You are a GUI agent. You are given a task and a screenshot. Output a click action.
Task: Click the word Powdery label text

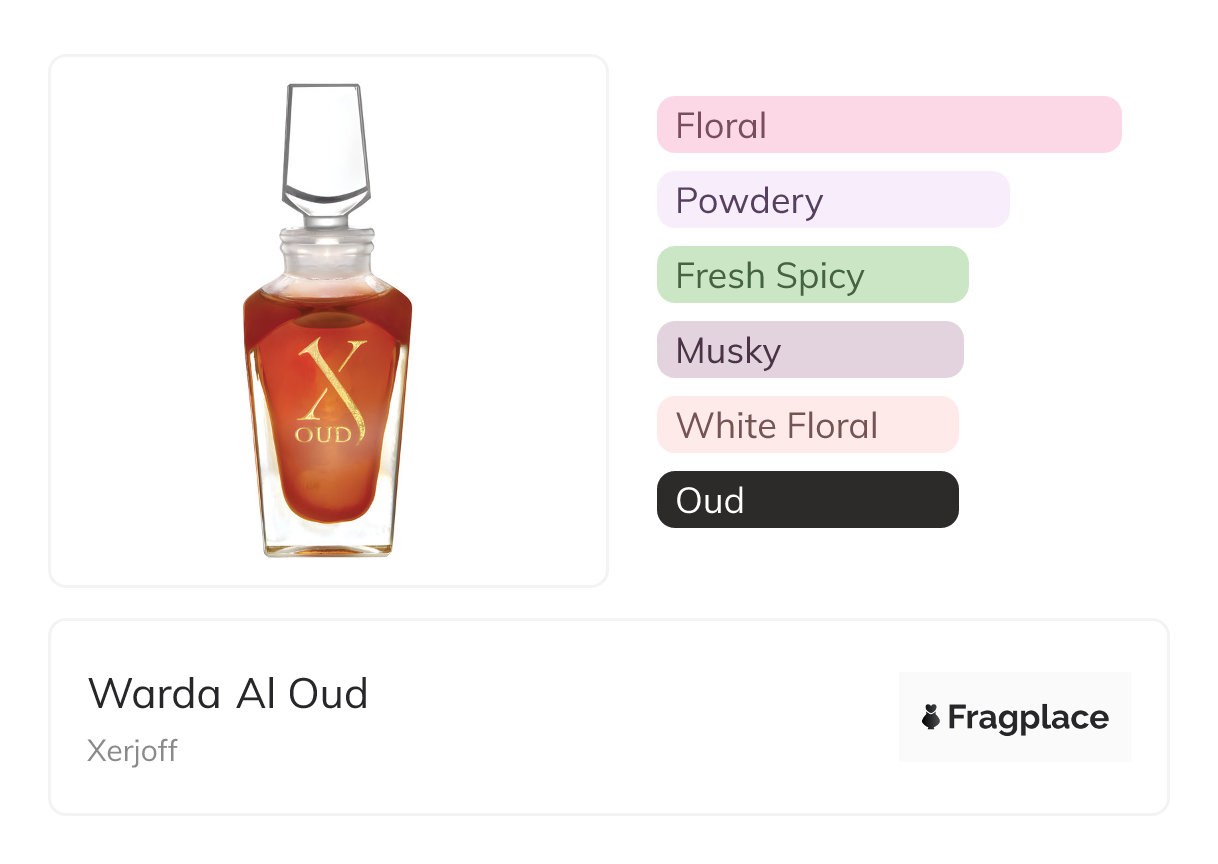tap(749, 200)
